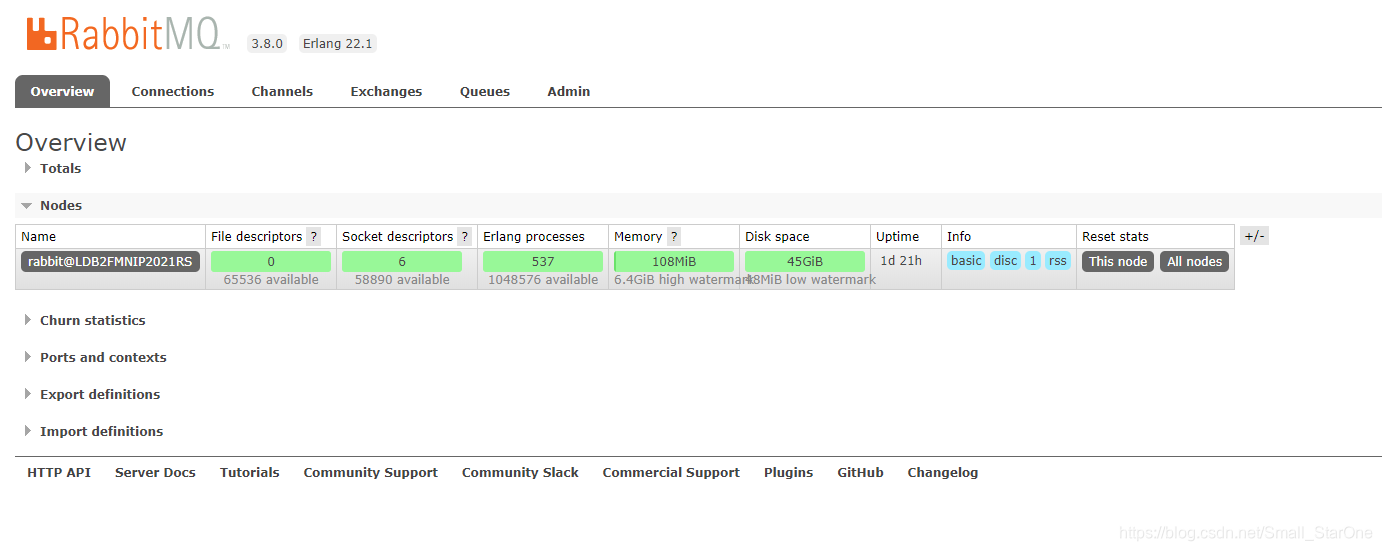The width and height of the screenshot is (1382, 551).
Task: Click the rss info tag
Action: 1058,260
